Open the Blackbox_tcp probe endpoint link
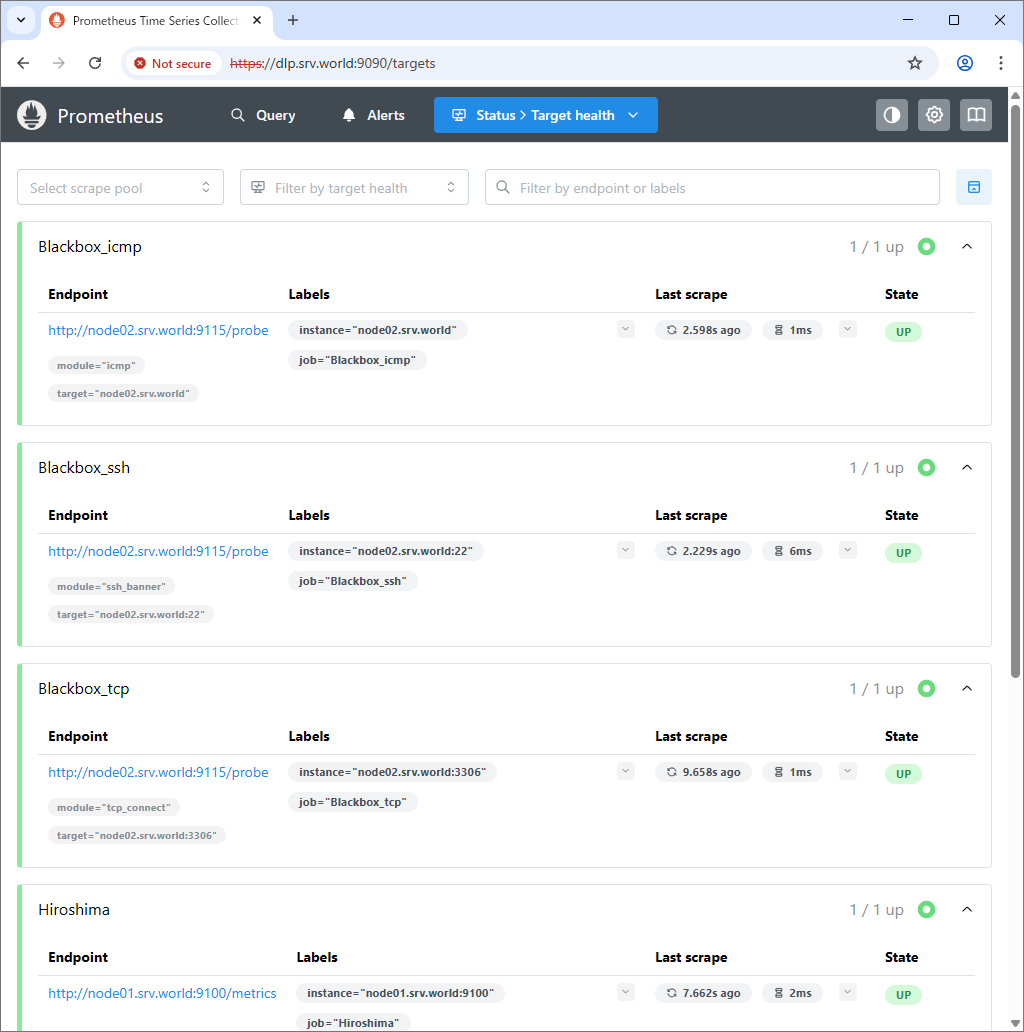 158,773
